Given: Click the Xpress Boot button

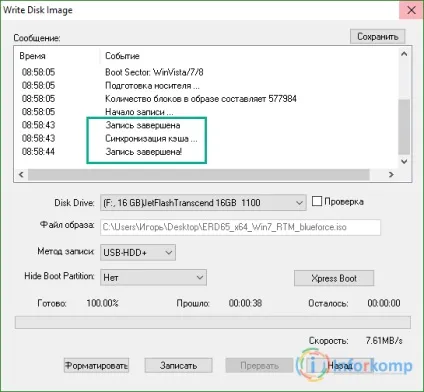Looking at the screenshot, I should point(334,278).
